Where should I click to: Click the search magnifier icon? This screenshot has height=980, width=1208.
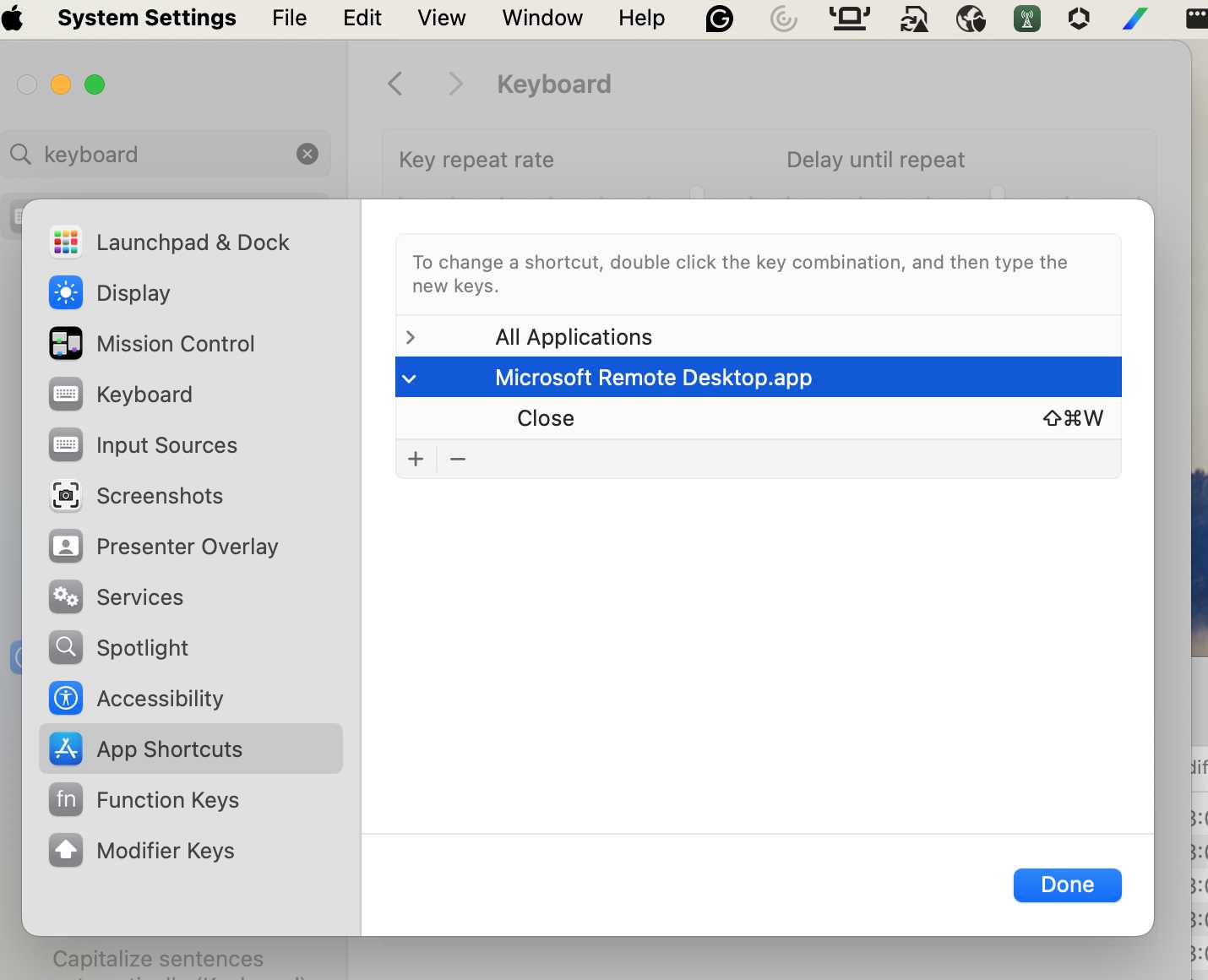(x=21, y=154)
